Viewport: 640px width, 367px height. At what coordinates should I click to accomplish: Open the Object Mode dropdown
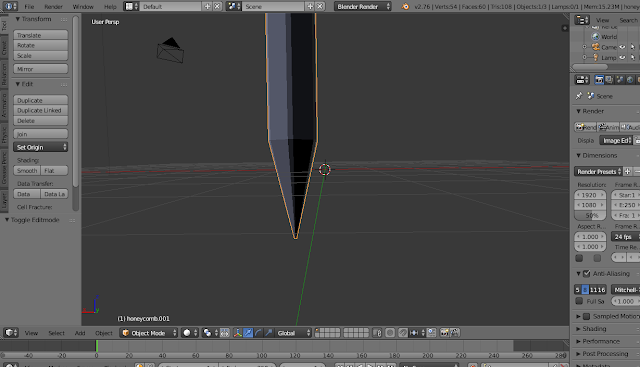coord(149,333)
